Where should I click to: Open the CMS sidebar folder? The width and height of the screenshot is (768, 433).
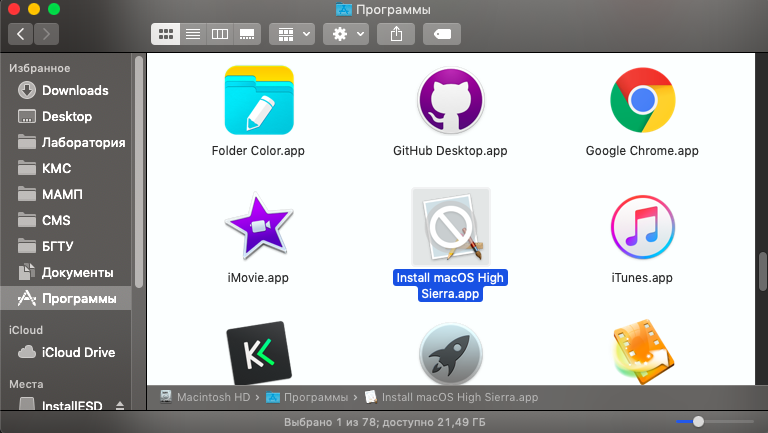66,220
